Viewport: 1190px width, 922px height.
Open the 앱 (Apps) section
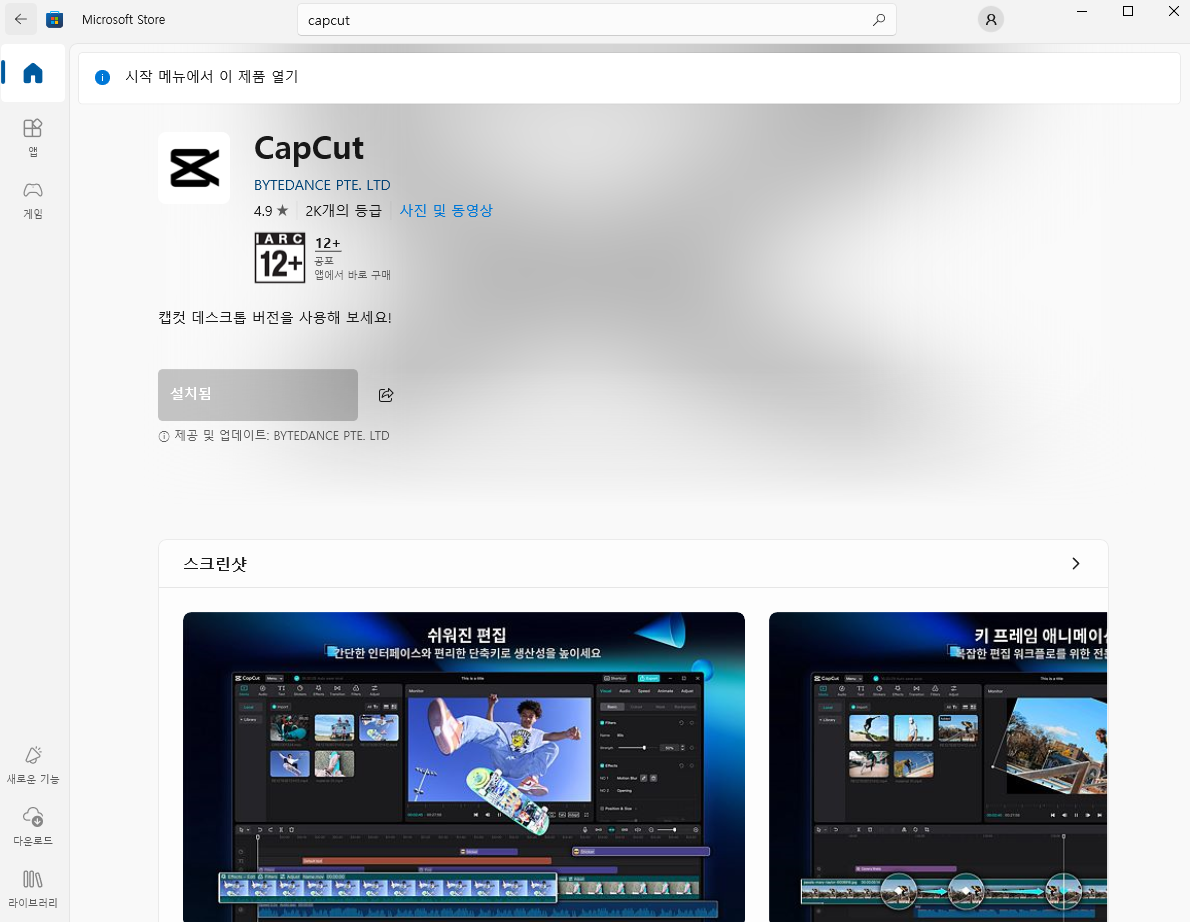33,137
